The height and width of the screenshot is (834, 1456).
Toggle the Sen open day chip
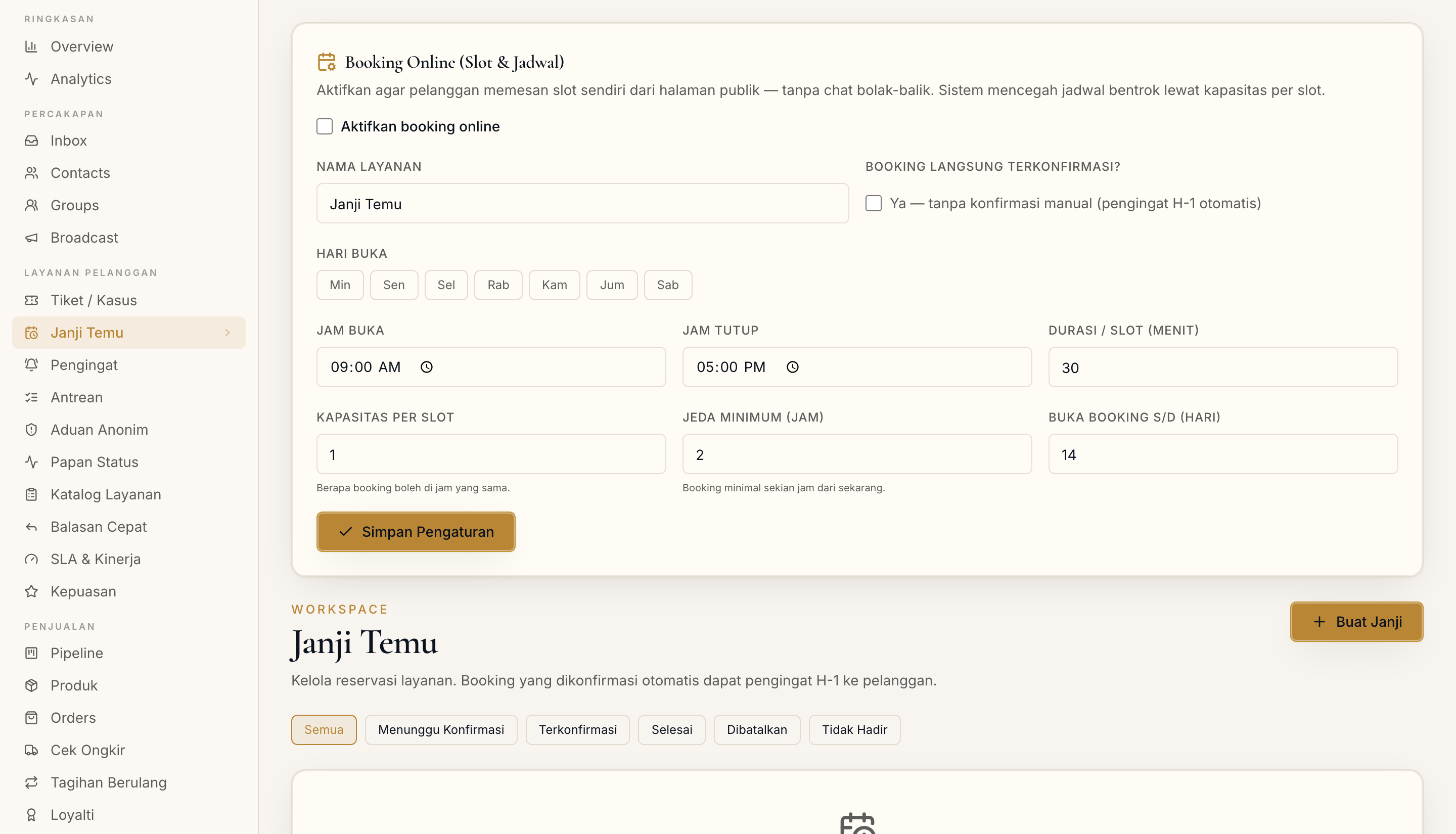pyautogui.click(x=394, y=285)
